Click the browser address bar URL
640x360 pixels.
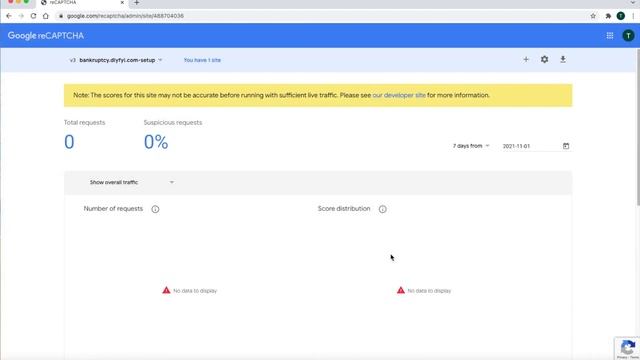[125, 16]
